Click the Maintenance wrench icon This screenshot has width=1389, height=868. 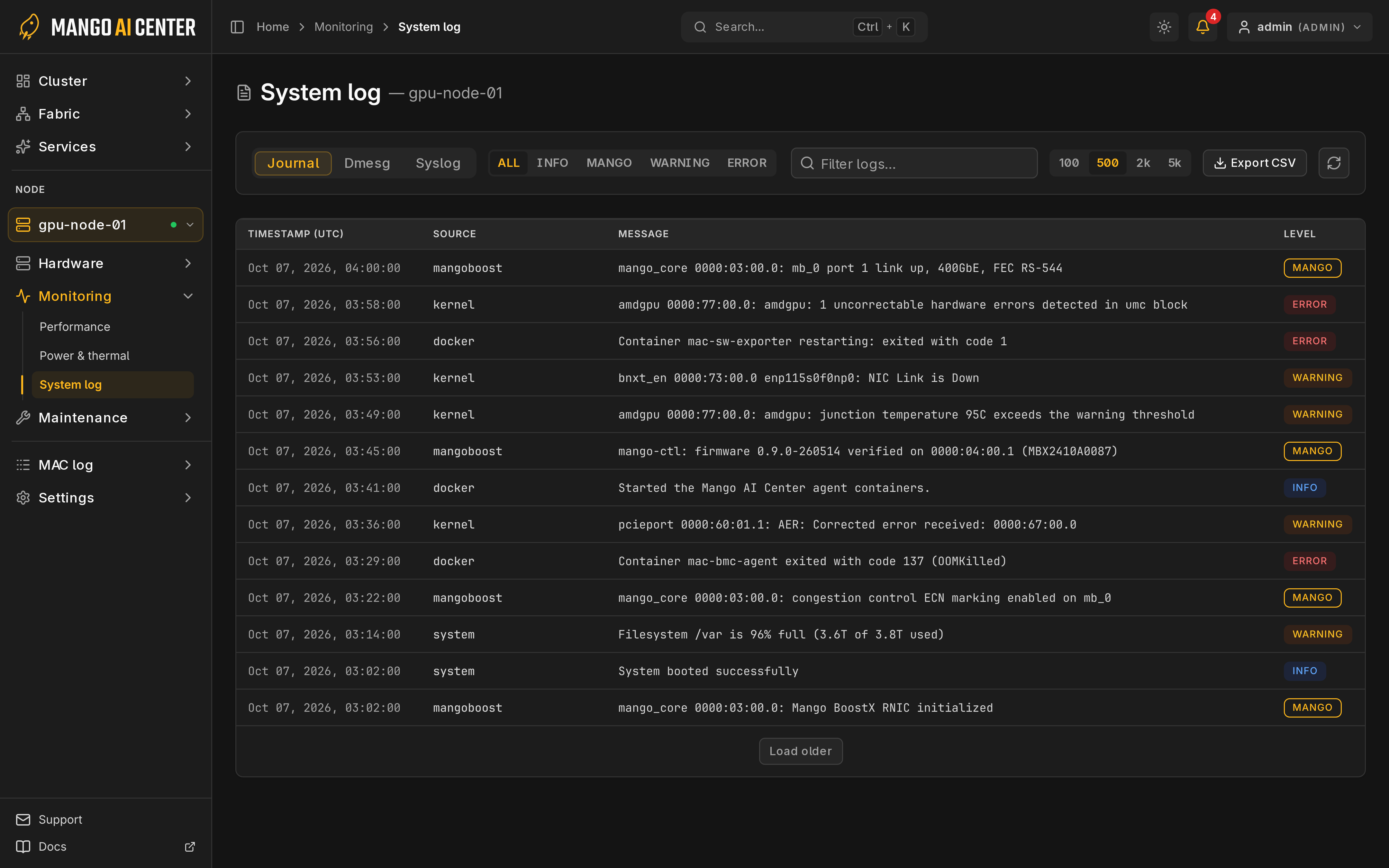coord(23,417)
